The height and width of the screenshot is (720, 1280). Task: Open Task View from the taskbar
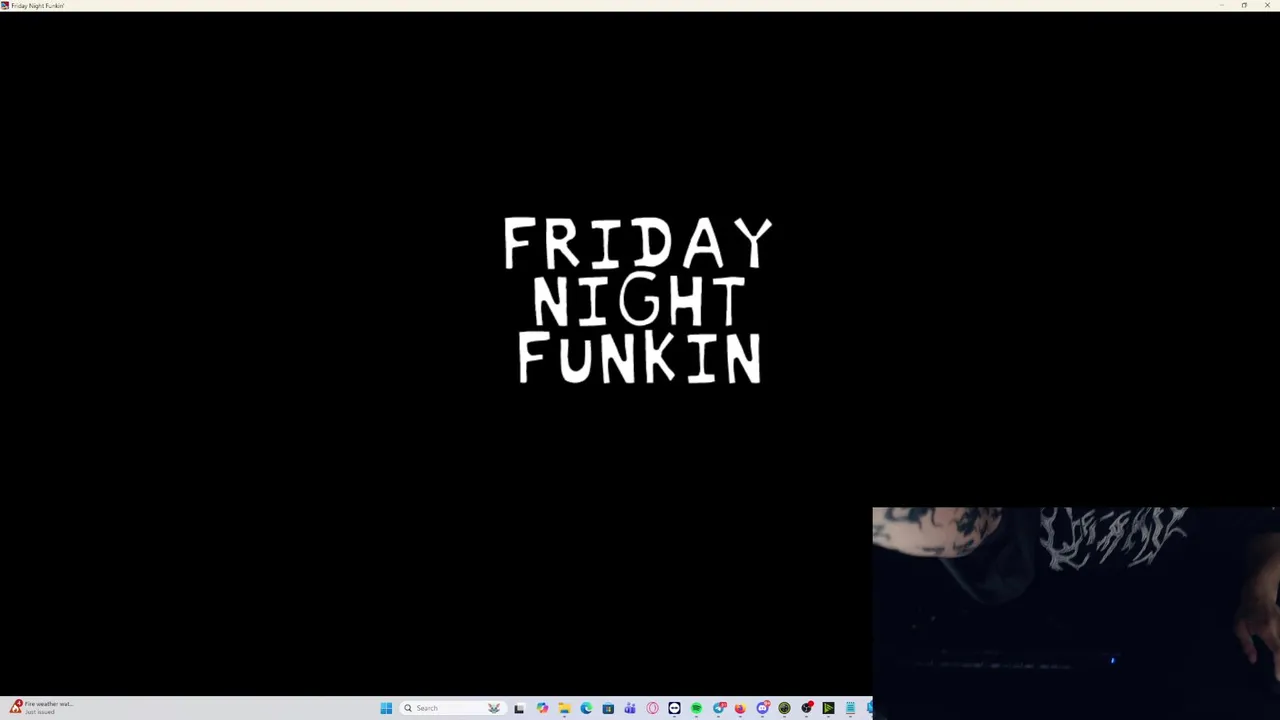(519, 708)
